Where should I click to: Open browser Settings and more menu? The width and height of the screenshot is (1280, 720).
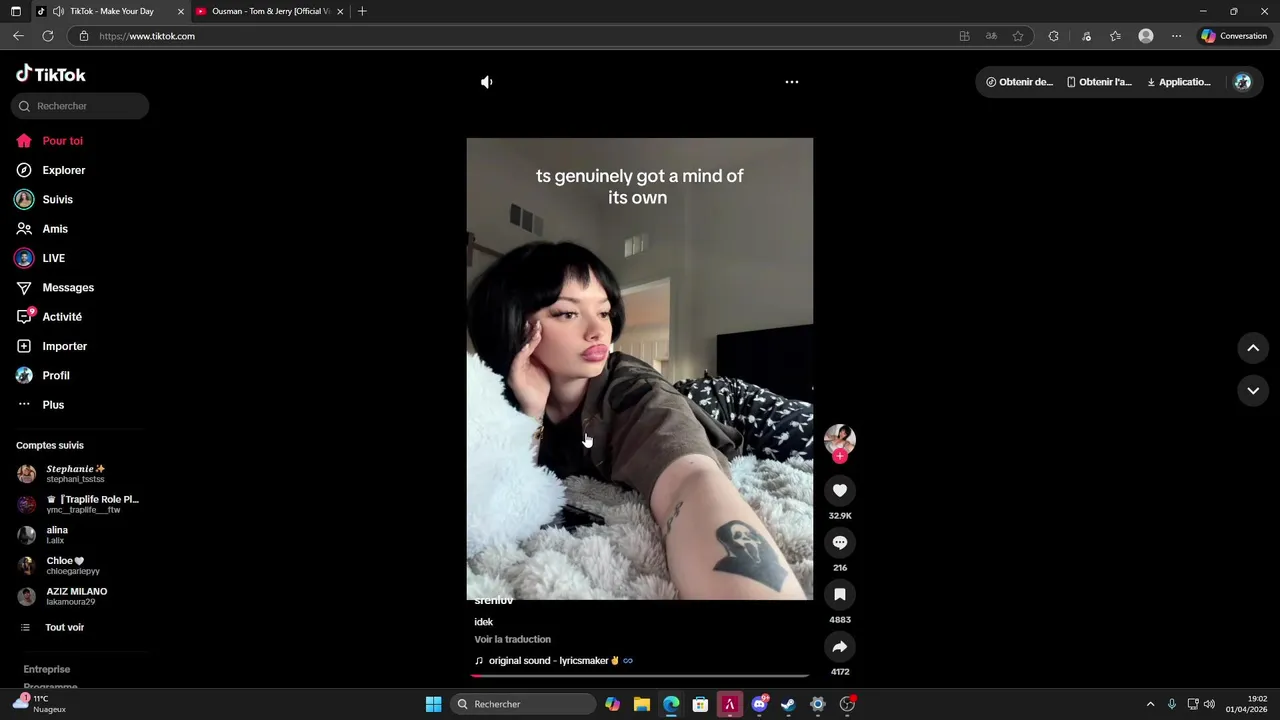[1176, 36]
